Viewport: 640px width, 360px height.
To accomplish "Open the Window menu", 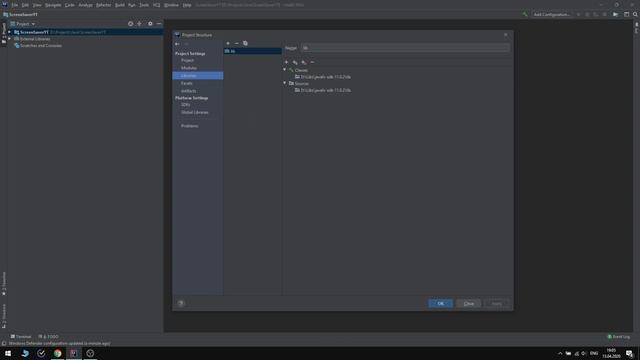I will [171, 5].
